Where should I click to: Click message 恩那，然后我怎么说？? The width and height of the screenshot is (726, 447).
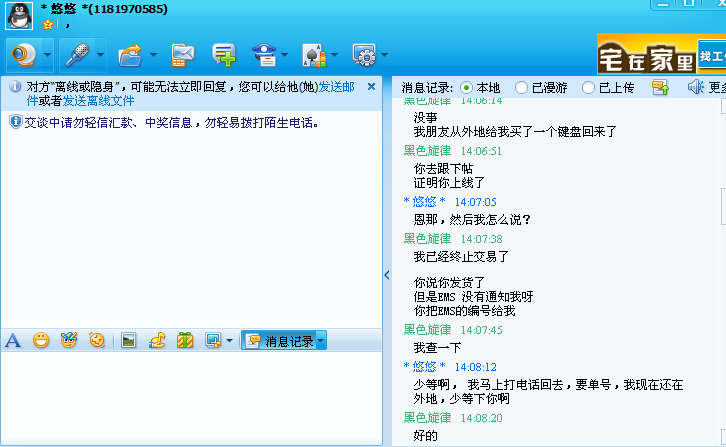pyautogui.click(x=472, y=220)
